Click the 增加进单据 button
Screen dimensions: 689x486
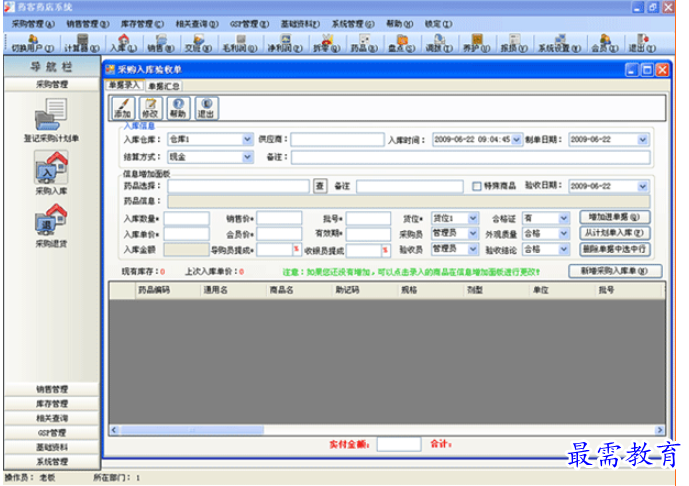point(614,217)
